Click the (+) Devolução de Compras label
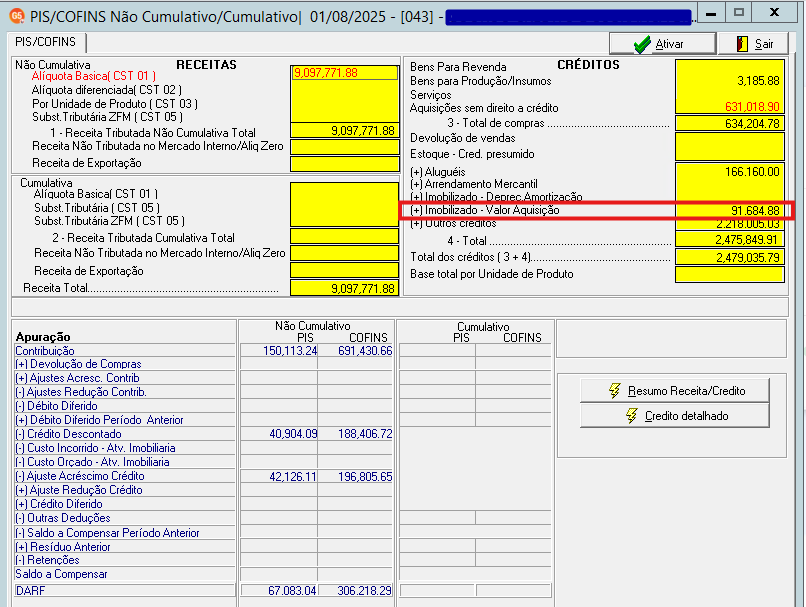 point(78,364)
